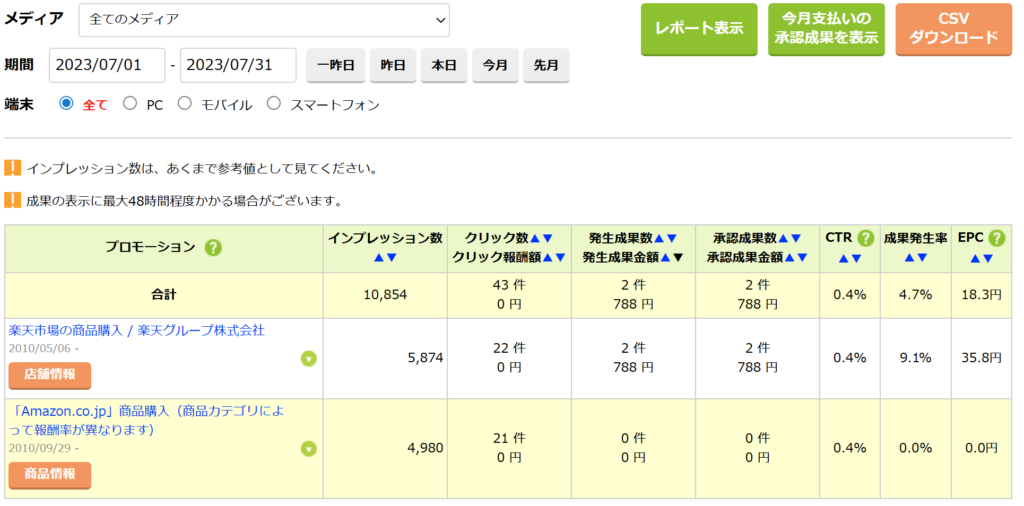Image resolution: width=1024 pixels, height=506 pixels.
Task: Select the PC device radio button
Action: point(130,103)
